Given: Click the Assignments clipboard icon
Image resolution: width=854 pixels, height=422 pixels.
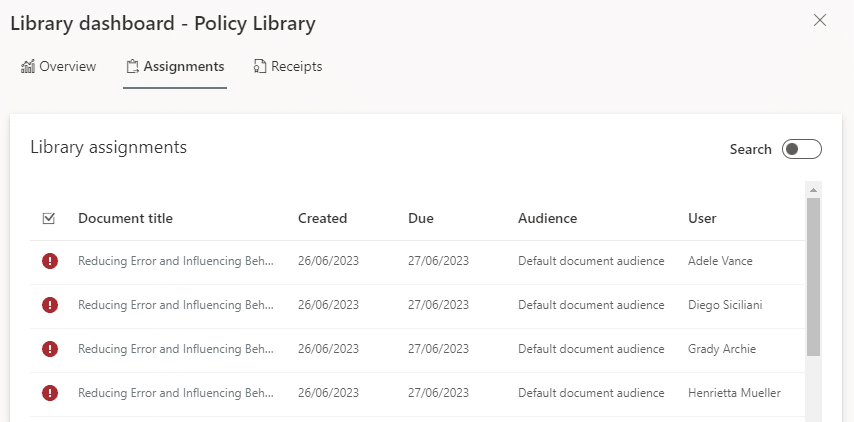Looking at the screenshot, I should [x=132, y=67].
